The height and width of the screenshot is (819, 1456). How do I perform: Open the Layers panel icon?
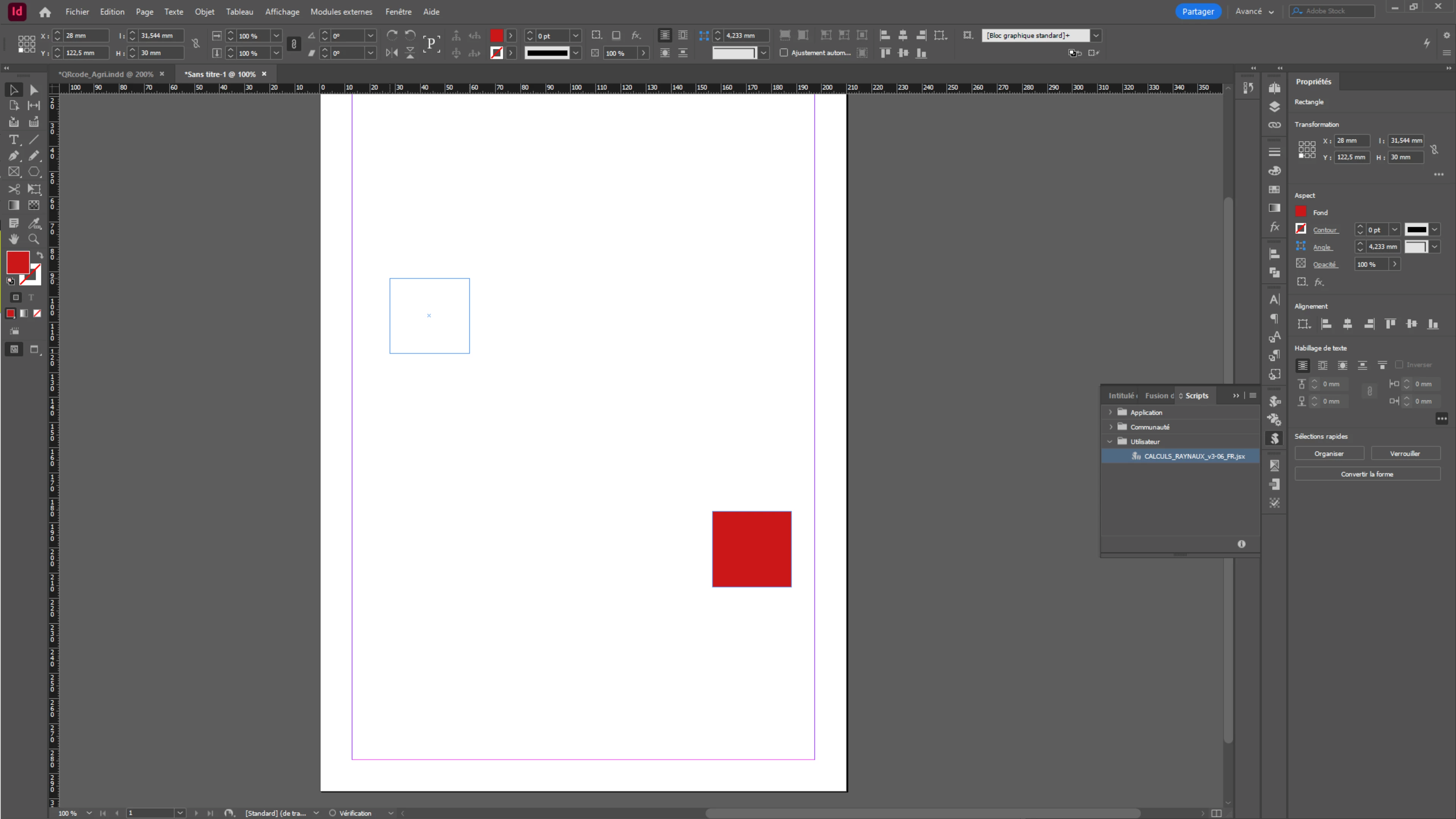click(1274, 106)
